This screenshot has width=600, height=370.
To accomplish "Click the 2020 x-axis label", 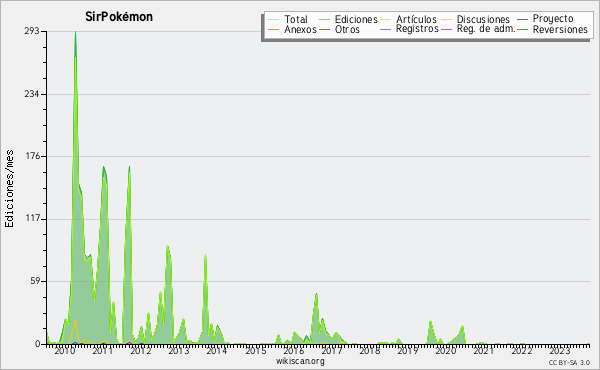I will [446, 350].
